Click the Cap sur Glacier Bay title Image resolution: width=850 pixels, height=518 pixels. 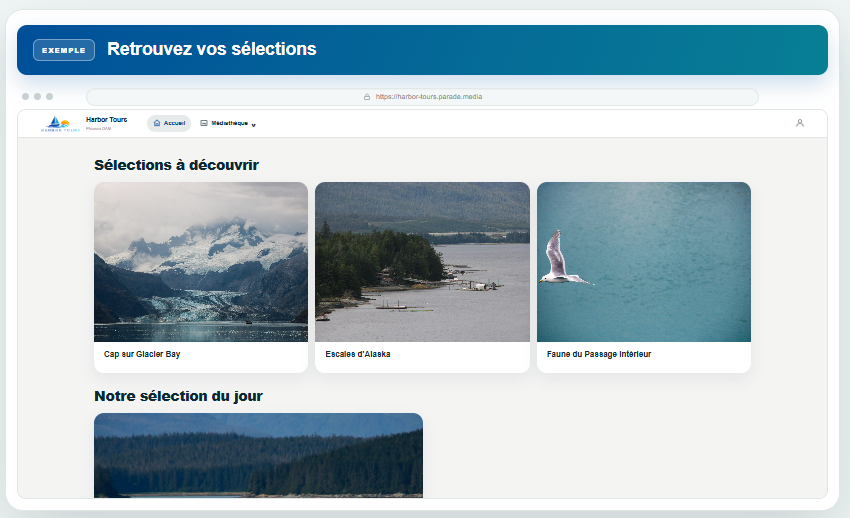tap(142, 354)
